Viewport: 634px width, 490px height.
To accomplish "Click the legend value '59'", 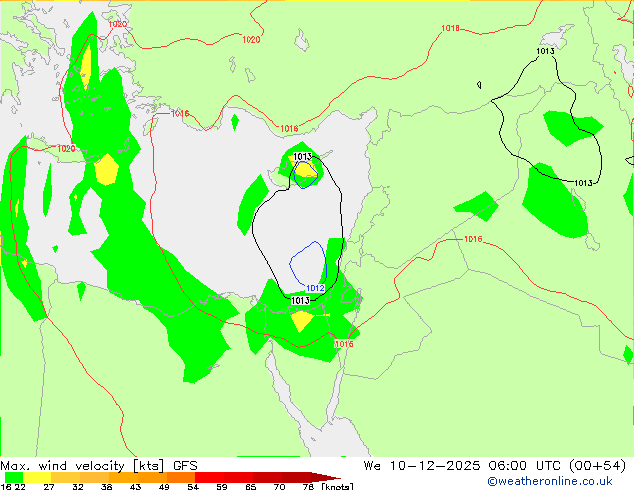I will [x=222, y=487].
